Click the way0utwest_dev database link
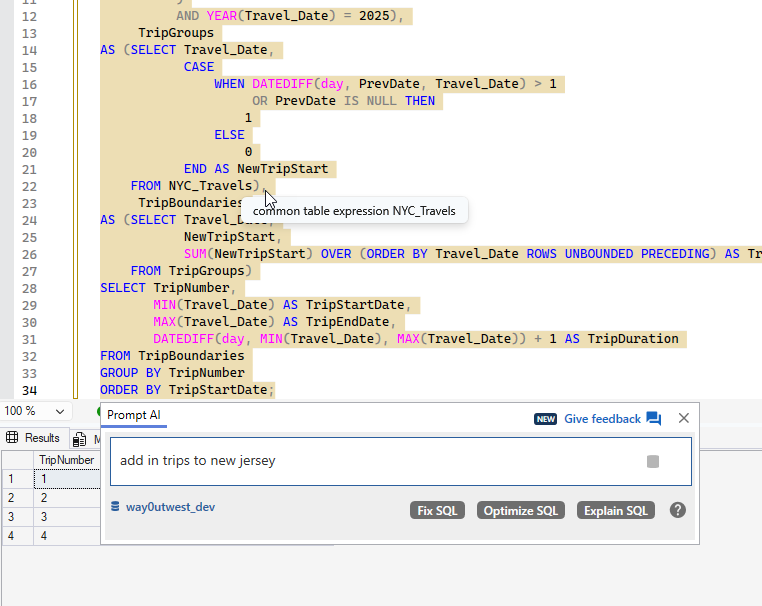The height and width of the screenshot is (606, 762). [x=170, y=507]
